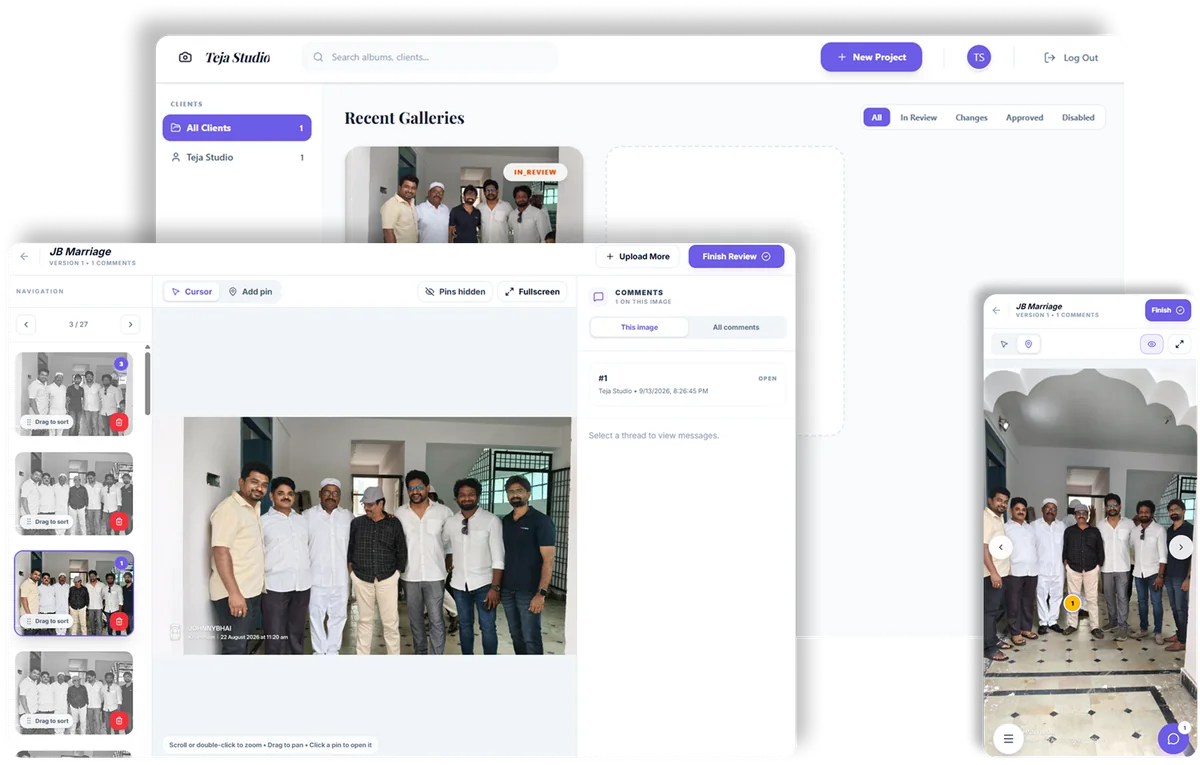Click the camera logo beside Teja Studio

pos(185,58)
